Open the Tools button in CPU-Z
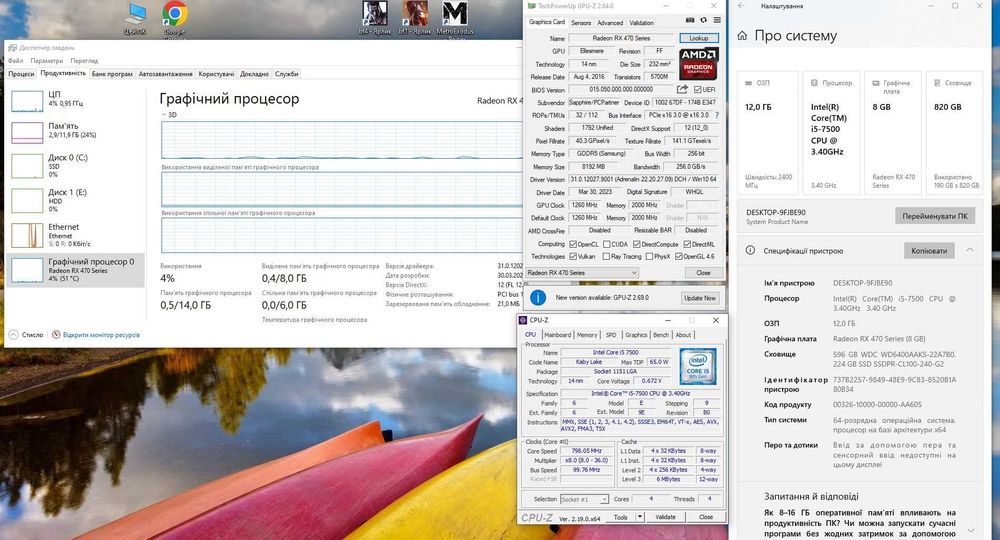1000x540 pixels. [x=621, y=517]
